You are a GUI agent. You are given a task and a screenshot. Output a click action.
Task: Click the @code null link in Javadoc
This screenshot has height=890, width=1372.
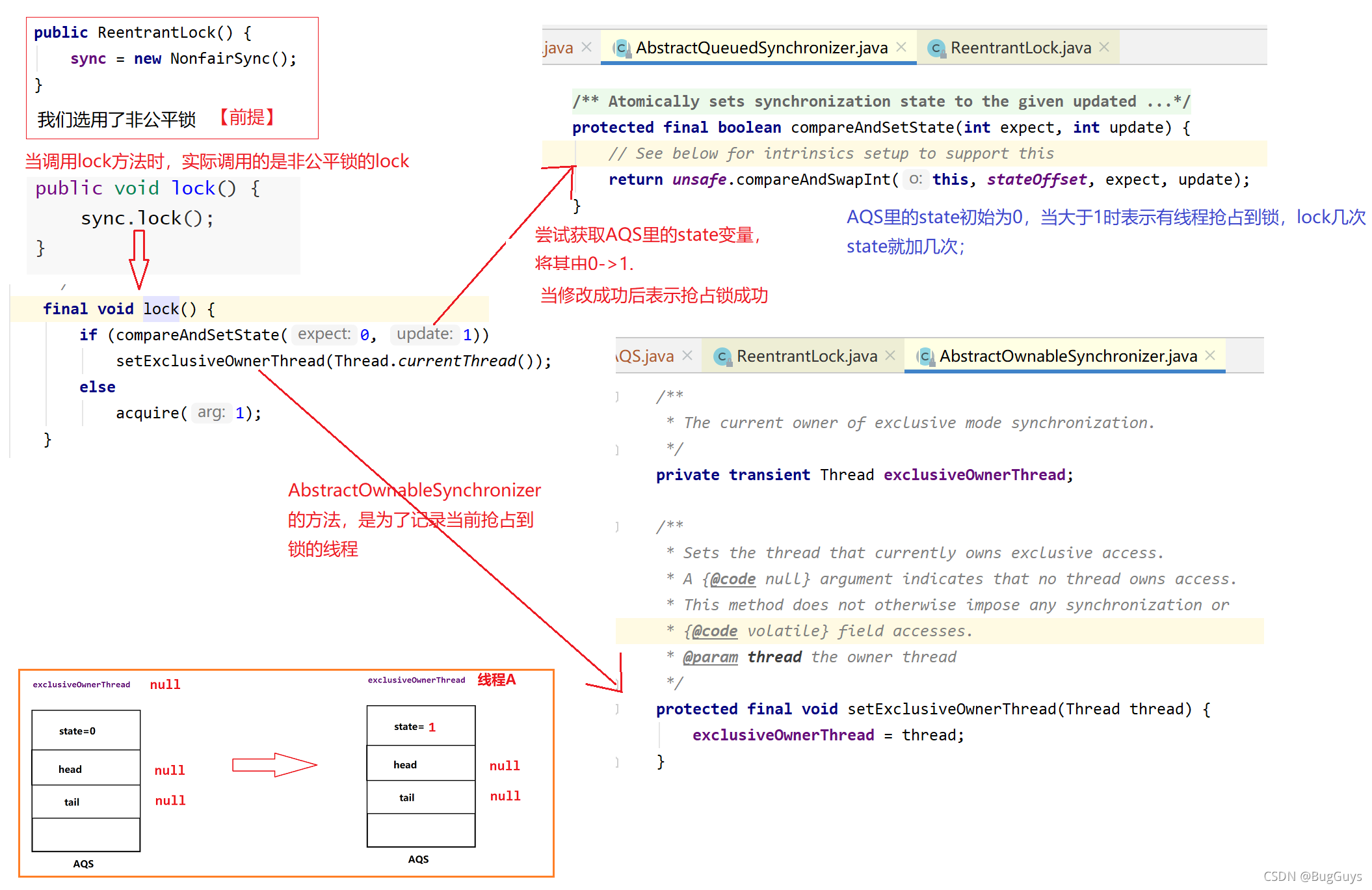[x=732, y=579]
